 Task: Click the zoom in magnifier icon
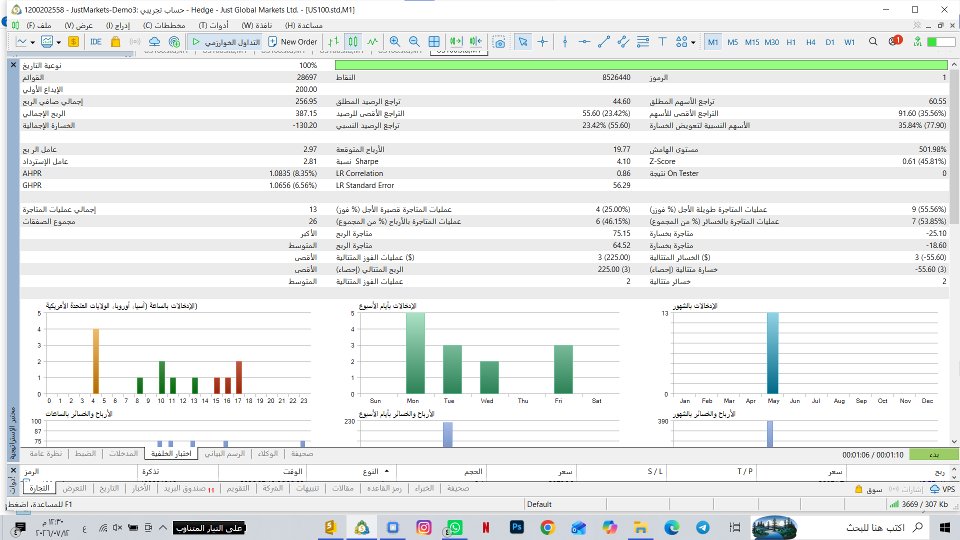pyautogui.click(x=395, y=42)
